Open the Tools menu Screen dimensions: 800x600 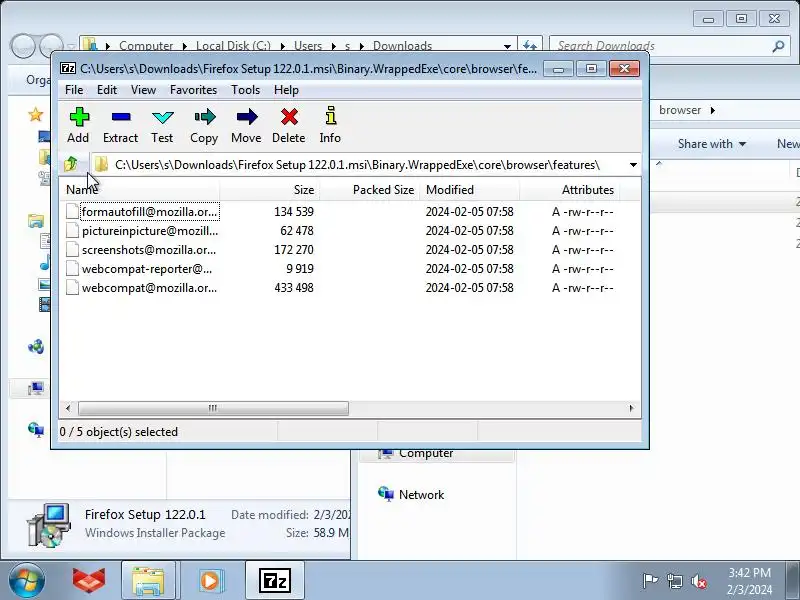pyautogui.click(x=245, y=90)
